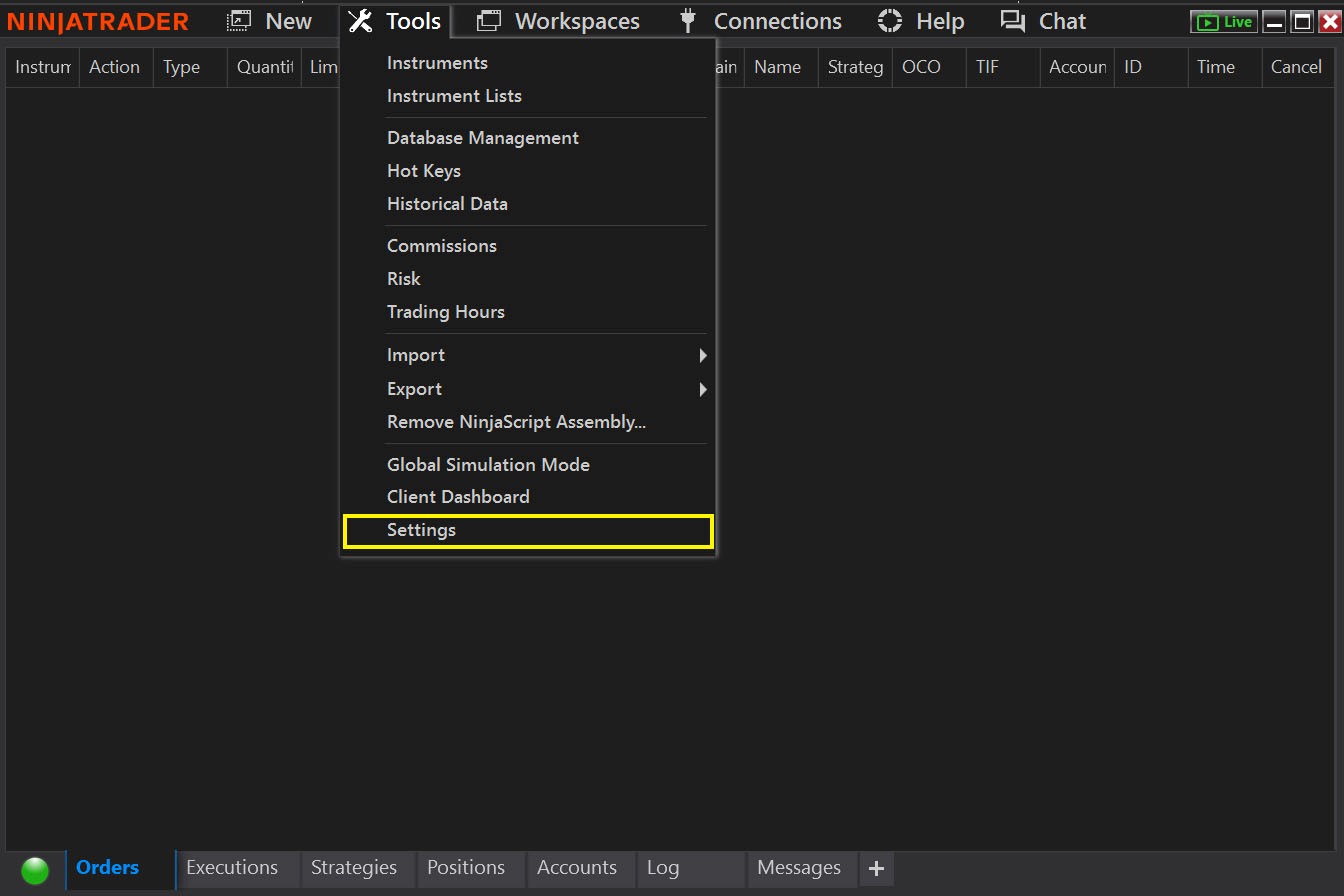This screenshot has height=896, width=1344.
Task: Expand the Import submenu
Action: (x=416, y=354)
